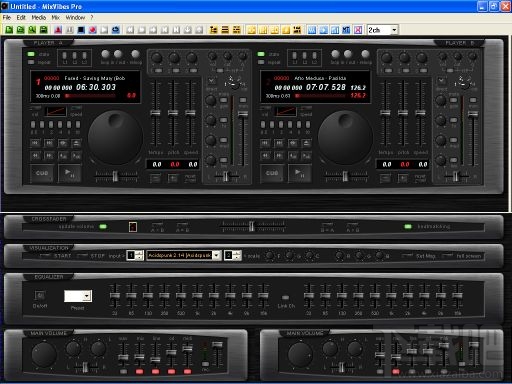The height and width of the screenshot is (384, 512).
Task: Open the Edit menu
Action: click(x=21, y=17)
